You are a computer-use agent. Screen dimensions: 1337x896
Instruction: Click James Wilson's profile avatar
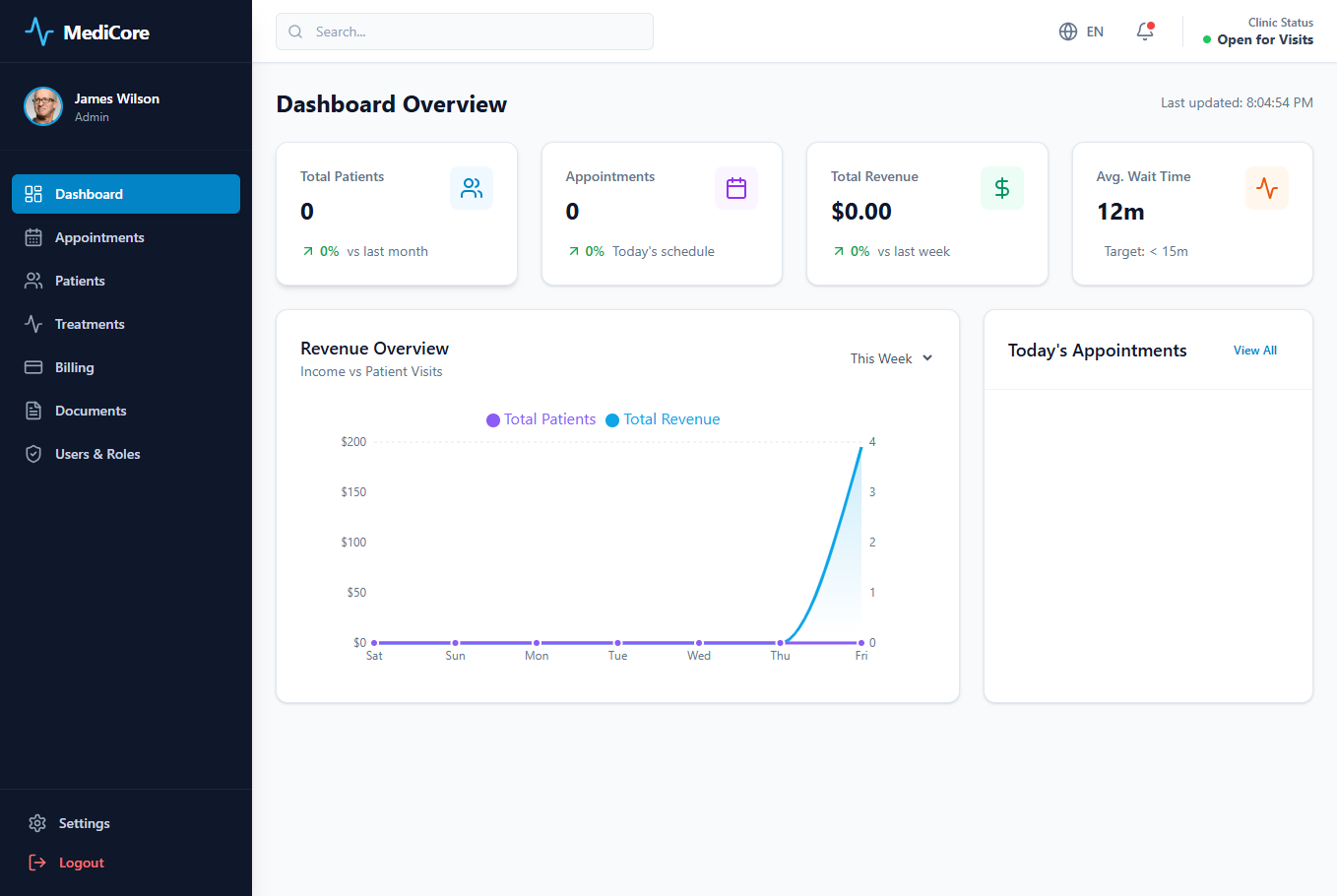[43, 106]
